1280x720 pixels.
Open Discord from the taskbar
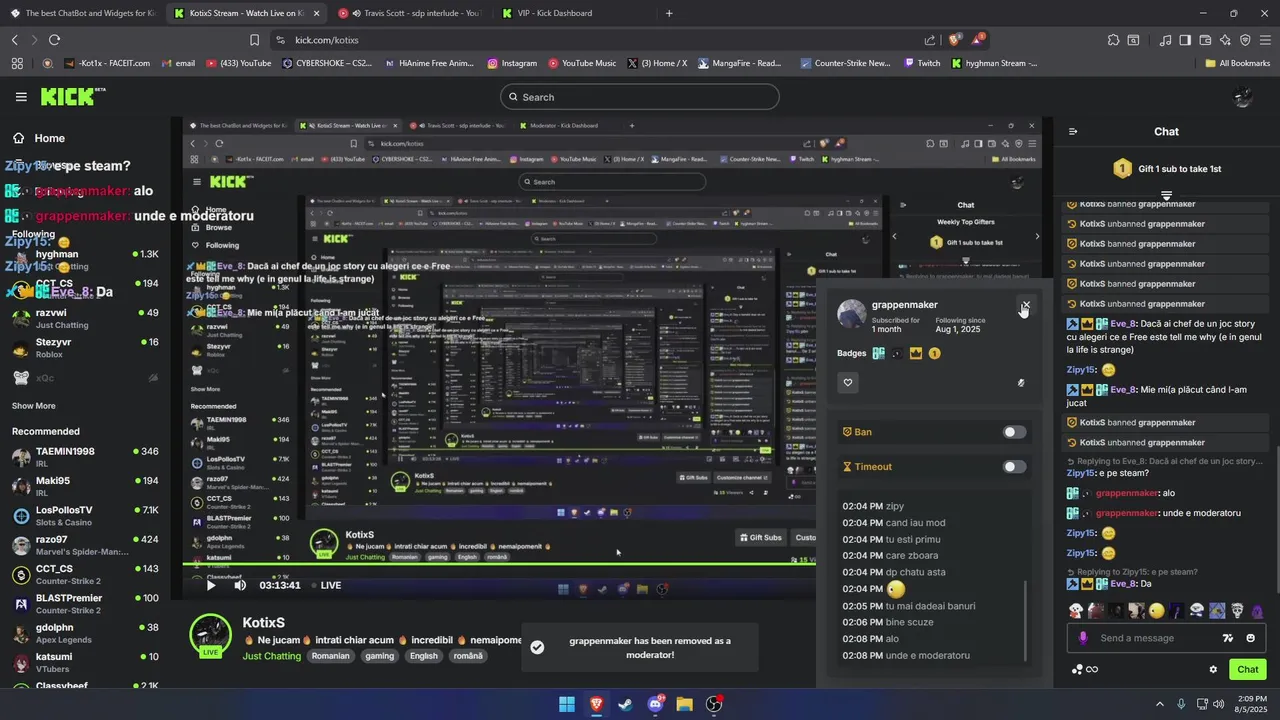656,704
